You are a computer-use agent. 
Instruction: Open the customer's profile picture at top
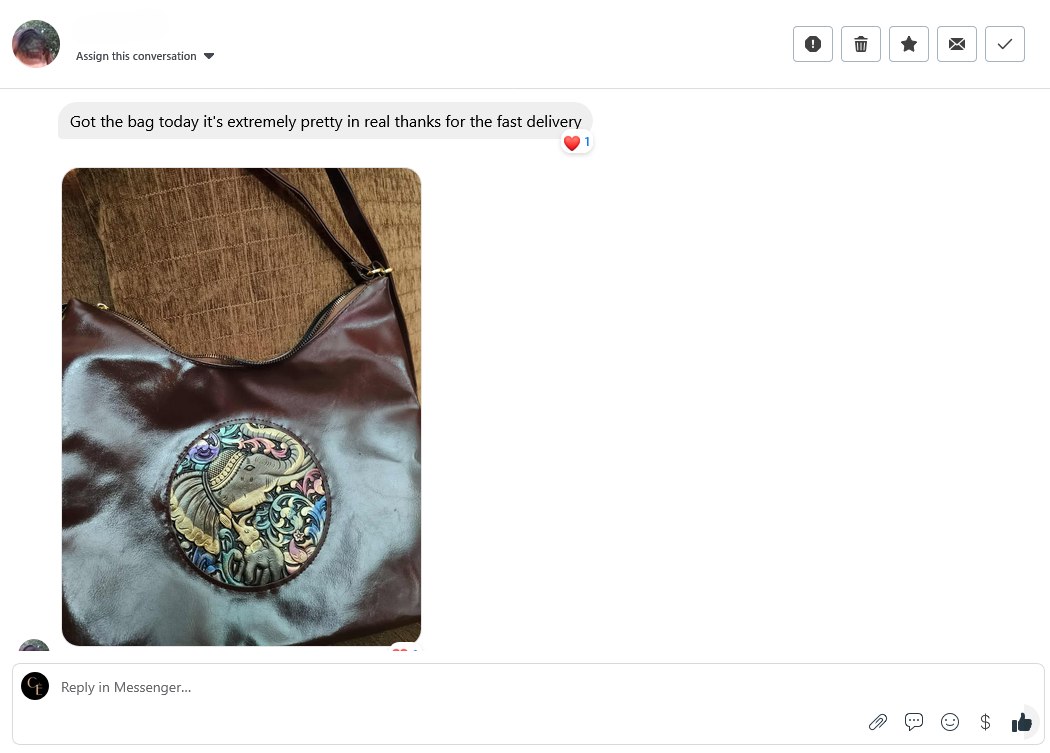[x=36, y=44]
